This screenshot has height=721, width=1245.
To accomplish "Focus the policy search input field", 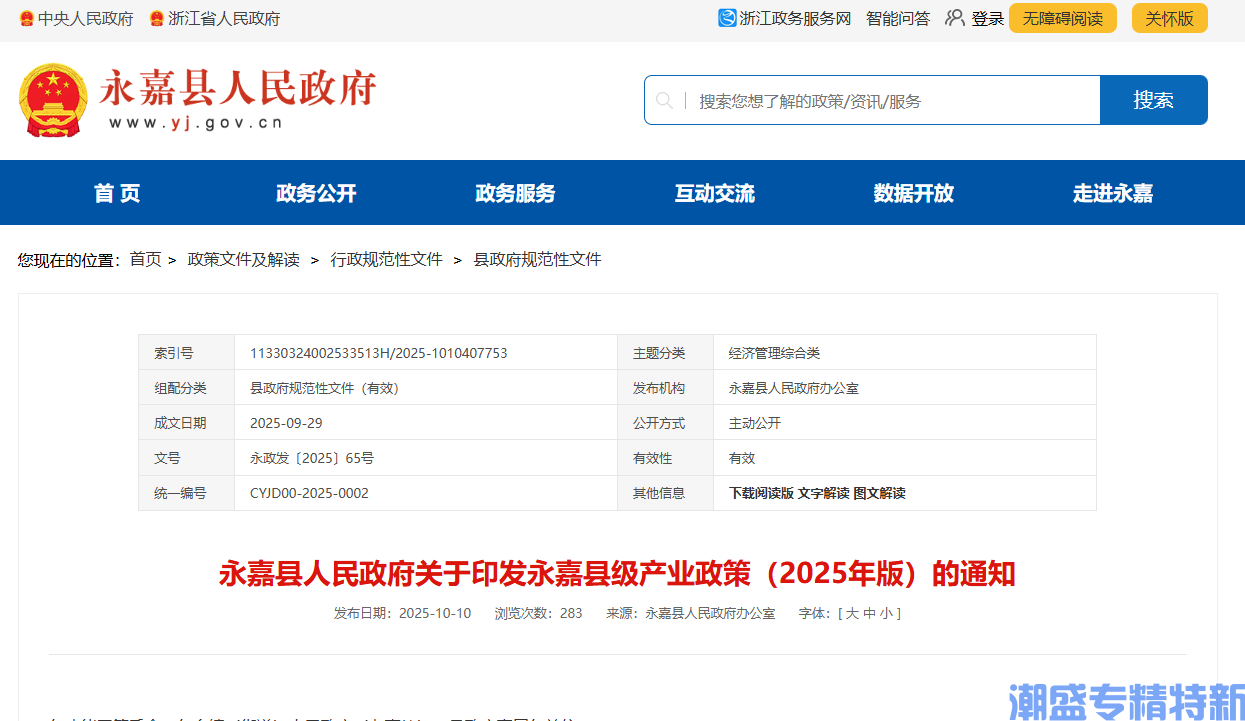I will (890, 101).
